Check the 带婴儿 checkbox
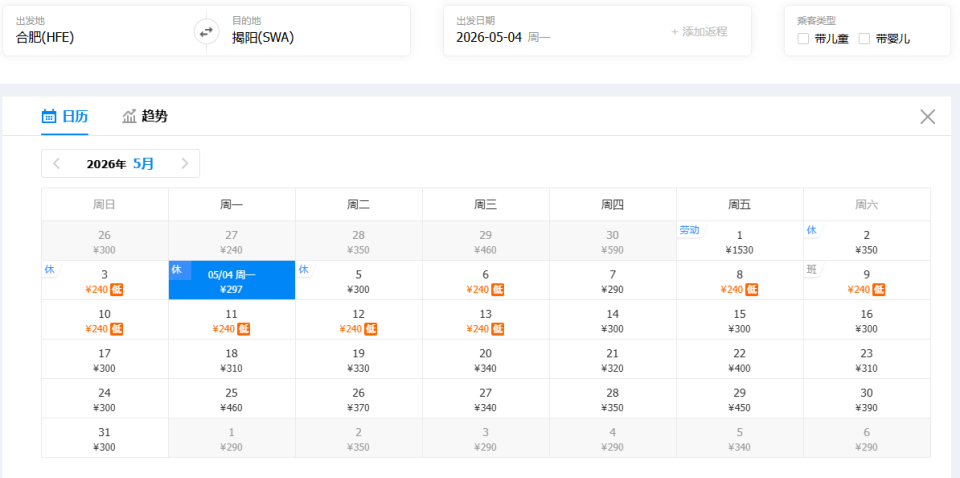The image size is (960, 478). 864,39
